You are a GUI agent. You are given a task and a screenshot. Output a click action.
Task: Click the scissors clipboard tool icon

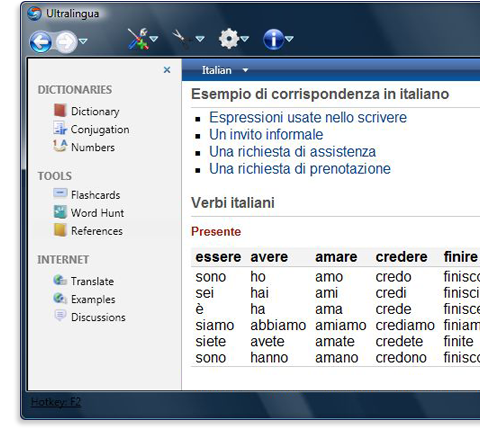tap(182, 39)
